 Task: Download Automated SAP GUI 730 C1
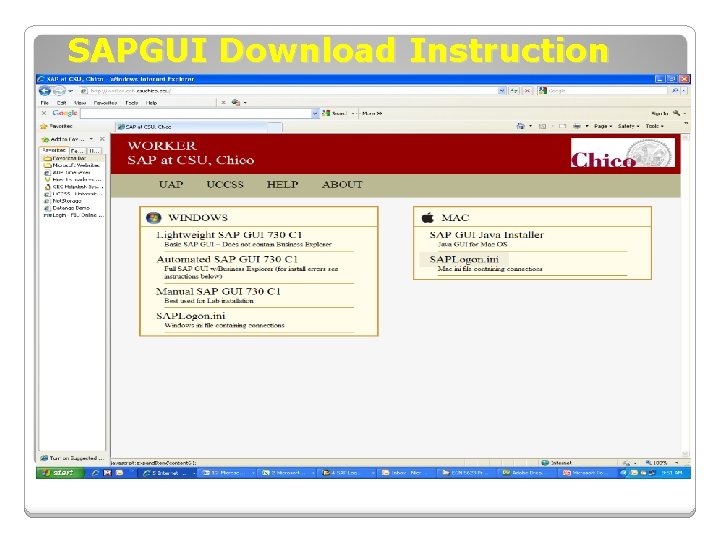tap(227, 259)
